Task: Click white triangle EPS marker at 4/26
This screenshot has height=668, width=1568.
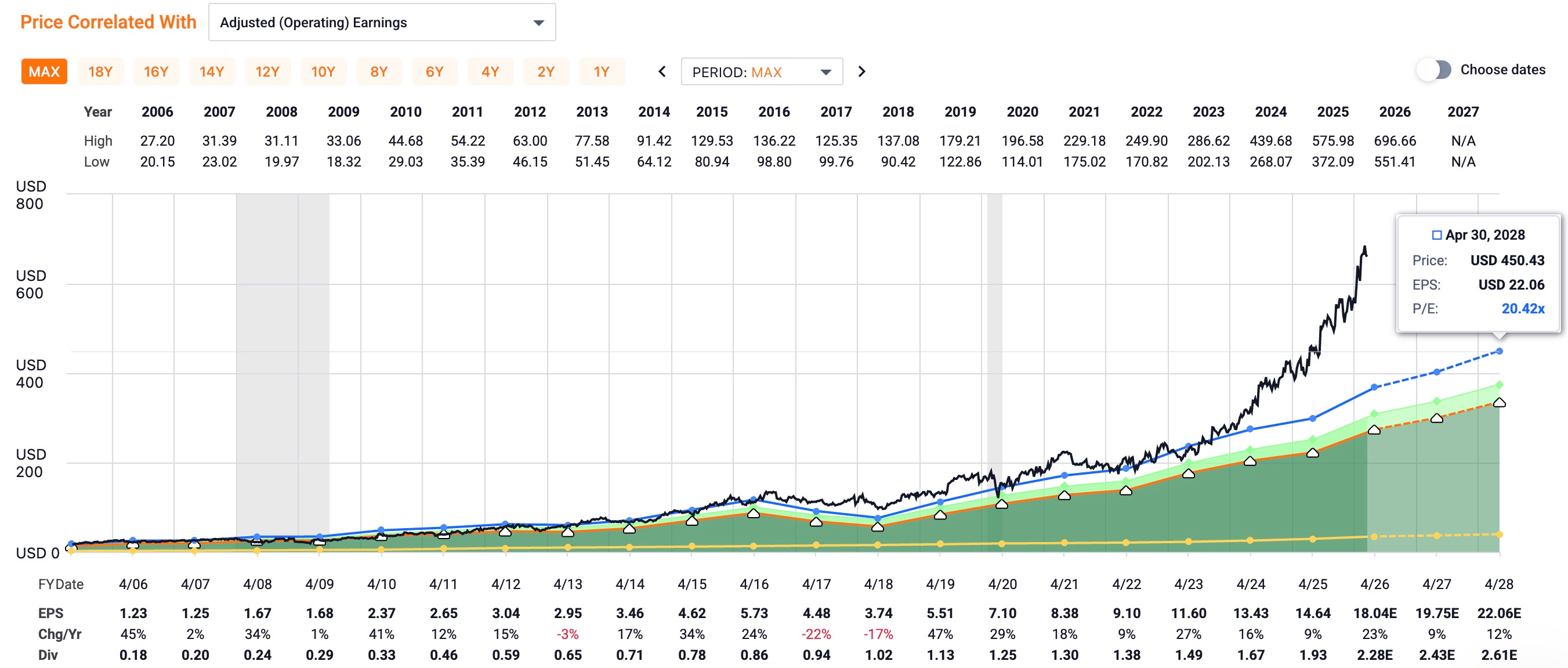Action: [1374, 430]
